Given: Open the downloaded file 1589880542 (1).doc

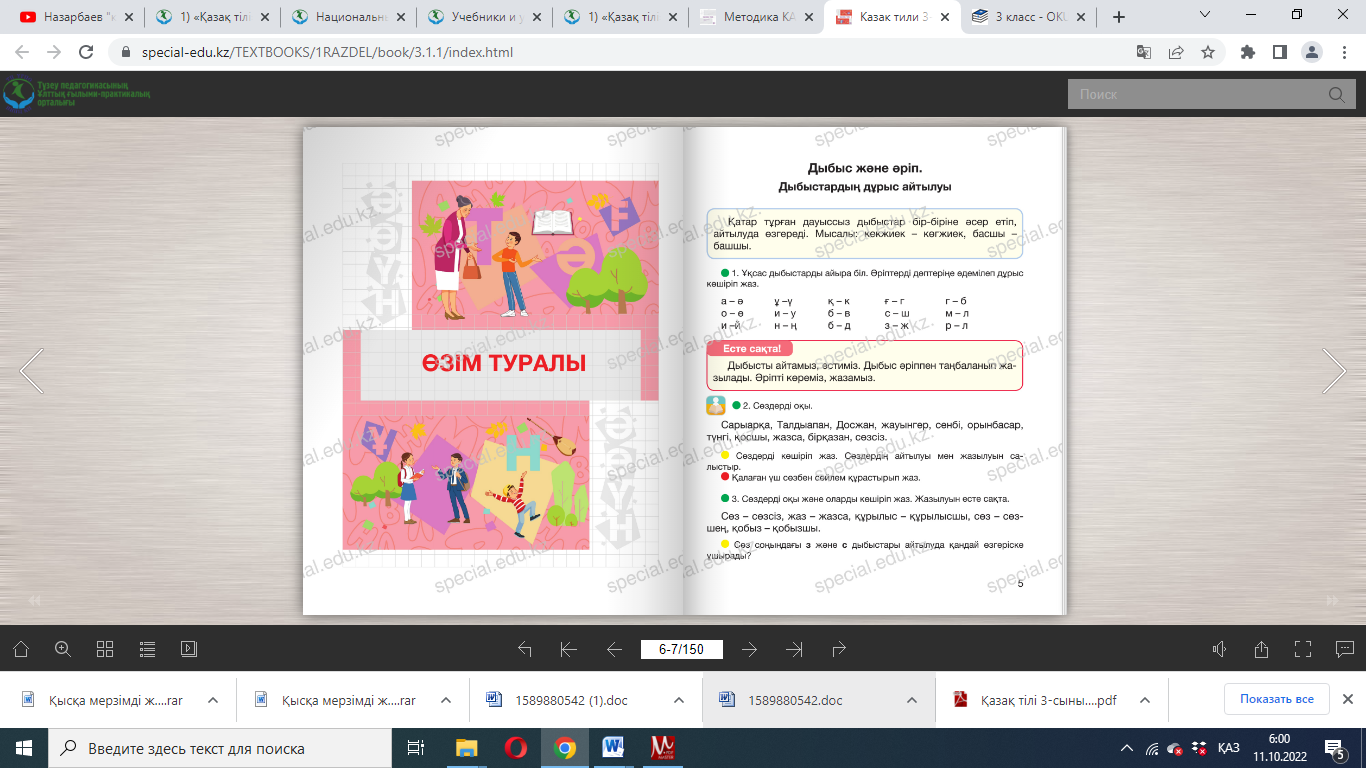Looking at the screenshot, I should (571, 700).
